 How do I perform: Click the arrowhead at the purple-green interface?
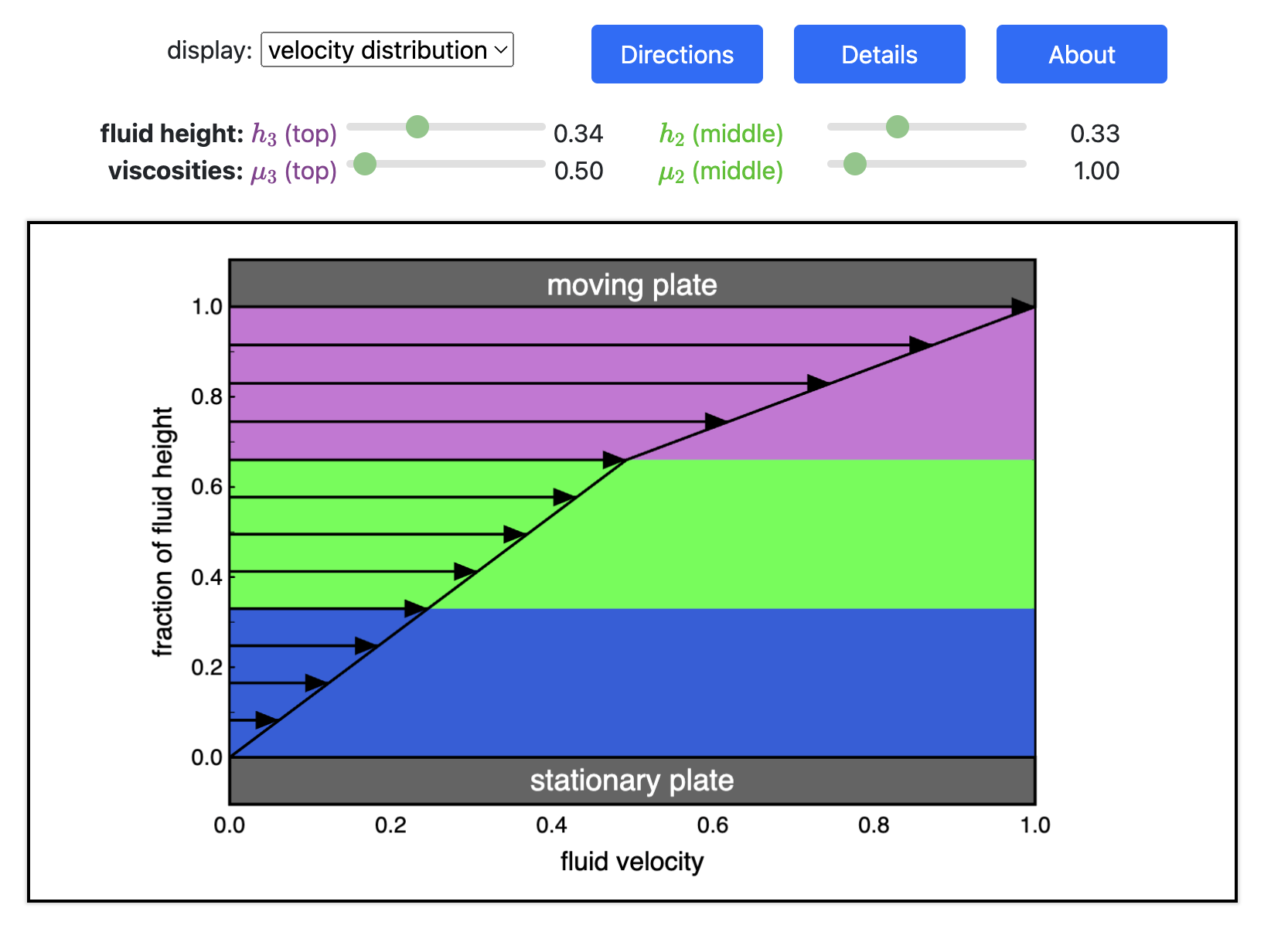[614, 461]
